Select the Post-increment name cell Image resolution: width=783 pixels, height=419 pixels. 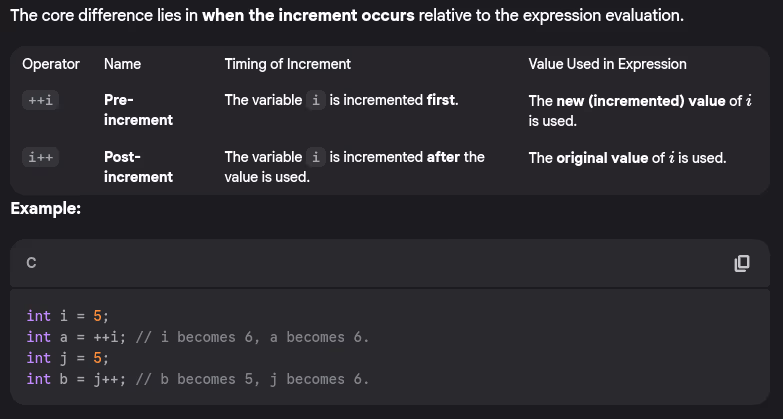[x=138, y=167]
